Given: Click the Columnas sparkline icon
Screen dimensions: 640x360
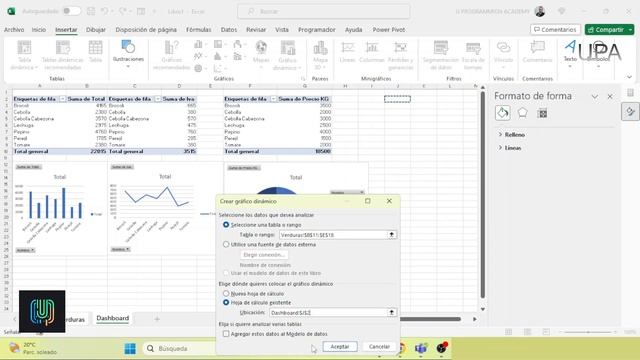Looking at the screenshot, I should pos(372,51).
